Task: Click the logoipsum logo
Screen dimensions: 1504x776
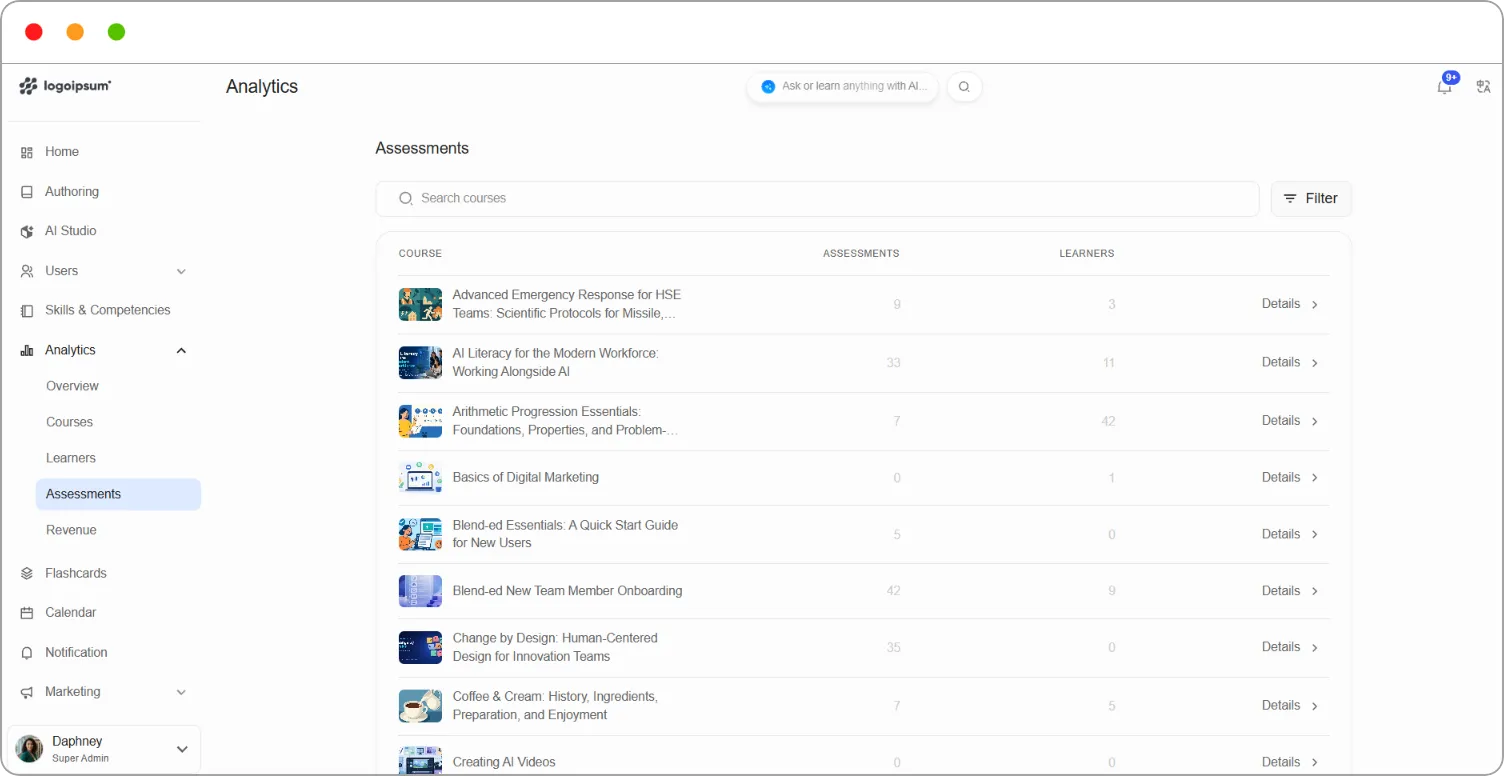Action: coord(65,86)
